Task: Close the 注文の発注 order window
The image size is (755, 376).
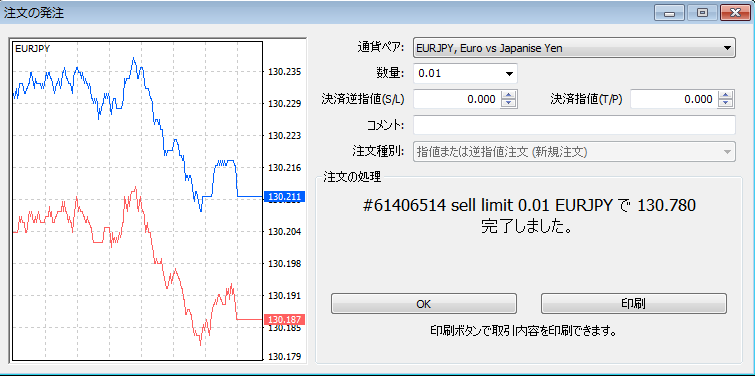Action: (735, 13)
